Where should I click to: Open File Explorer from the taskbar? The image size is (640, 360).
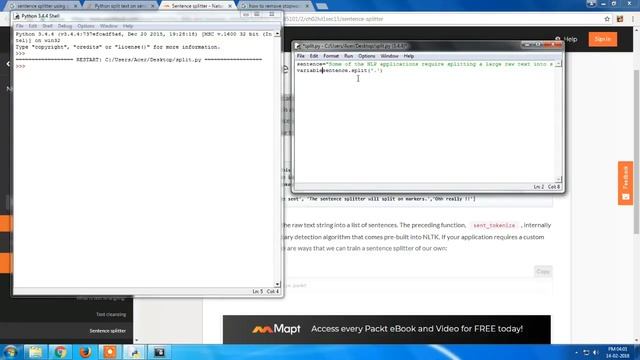pyautogui.click(x=36, y=352)
